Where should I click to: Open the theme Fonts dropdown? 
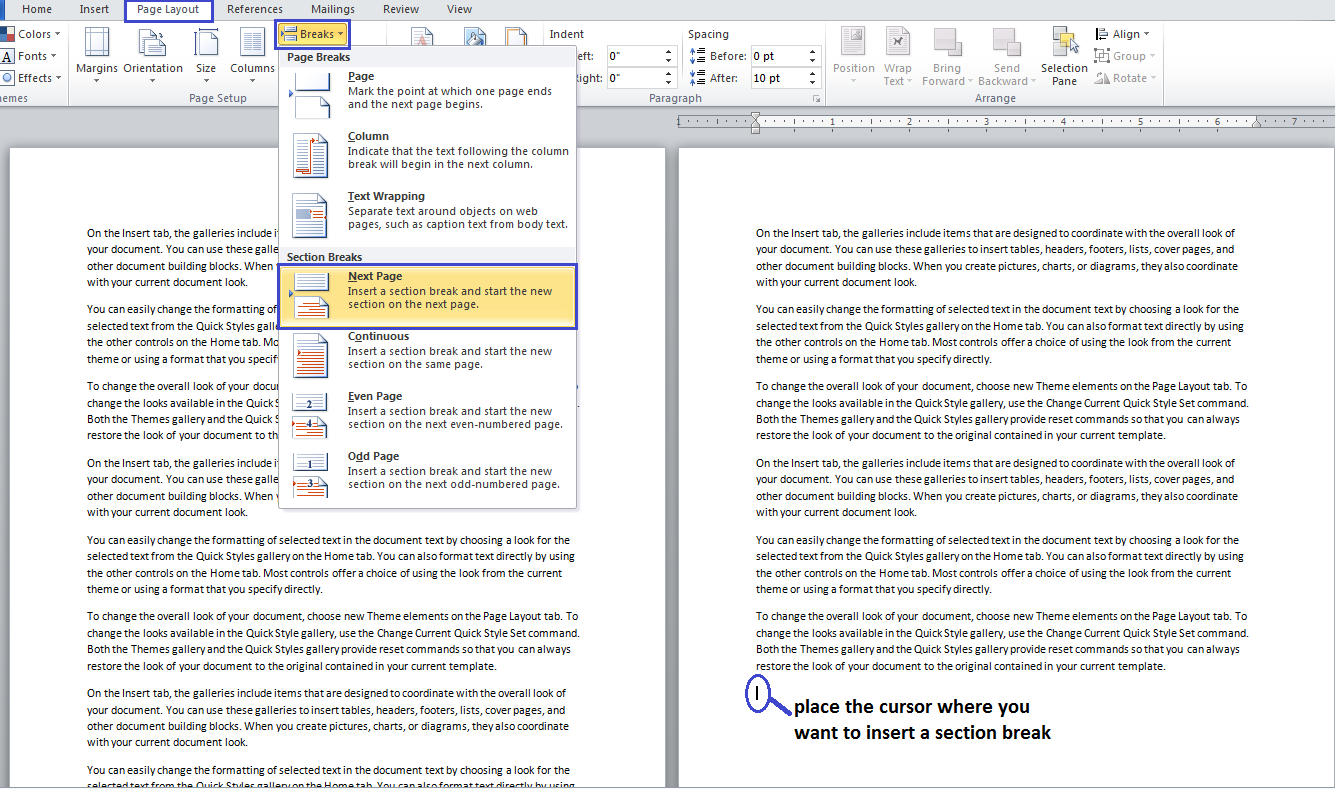pos(33,56)
